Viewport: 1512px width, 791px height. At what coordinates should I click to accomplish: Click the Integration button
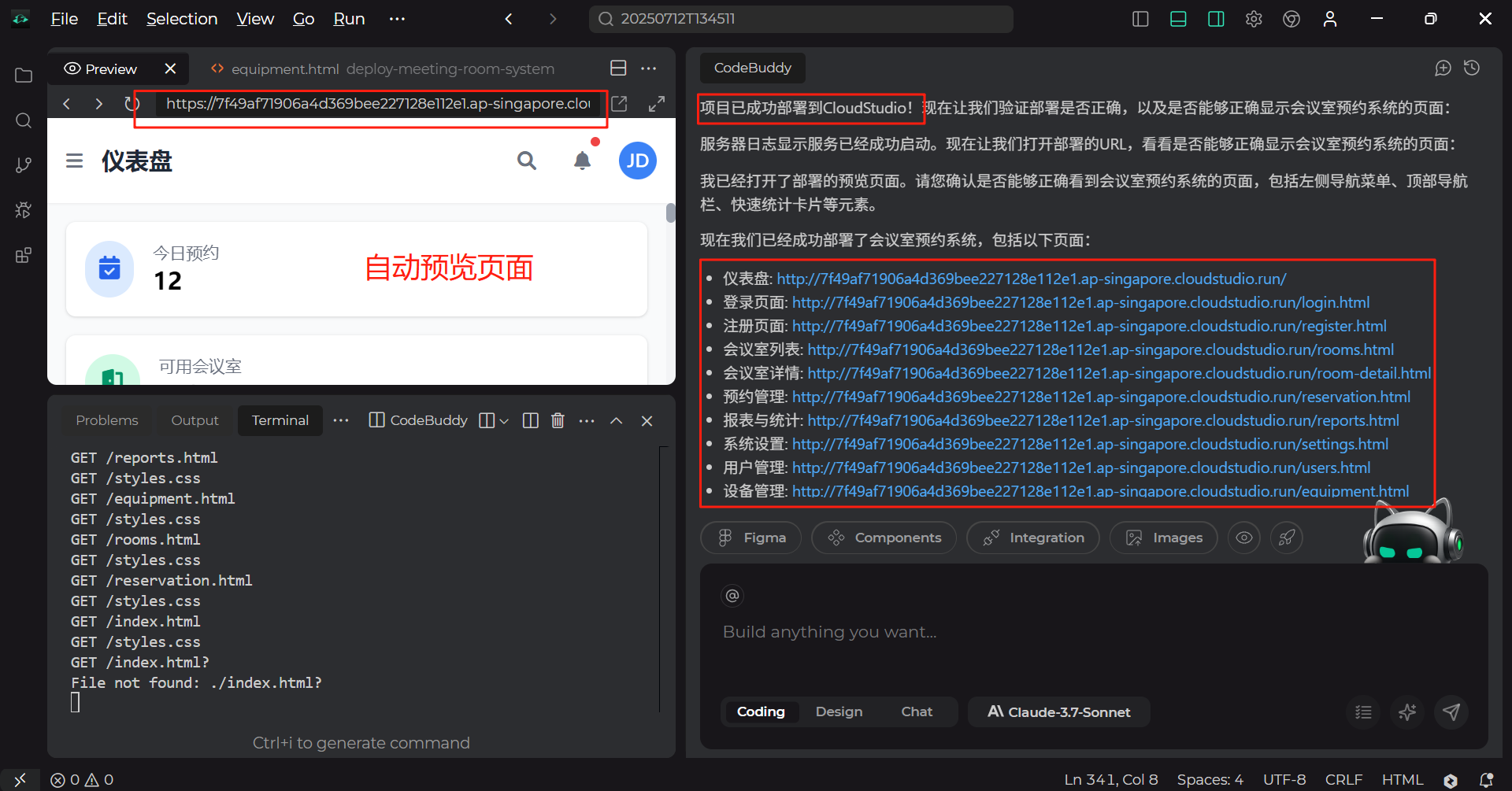(1033, 538)
